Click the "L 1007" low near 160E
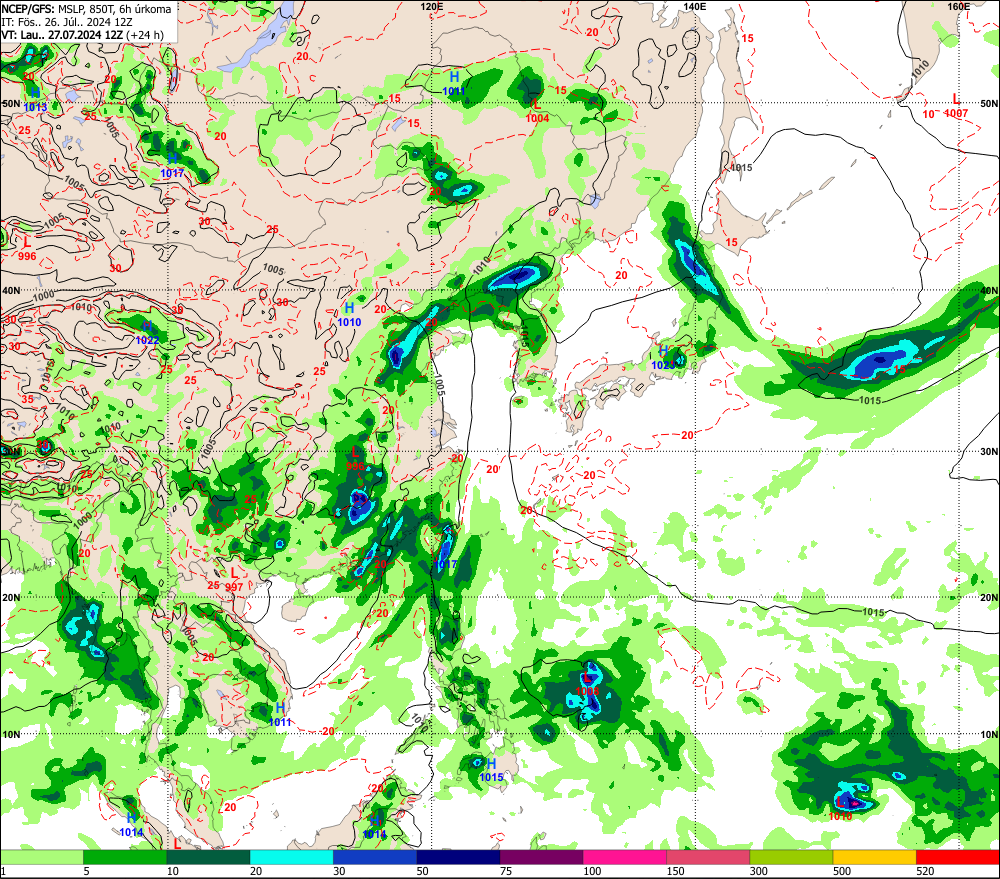 point(956,107)
